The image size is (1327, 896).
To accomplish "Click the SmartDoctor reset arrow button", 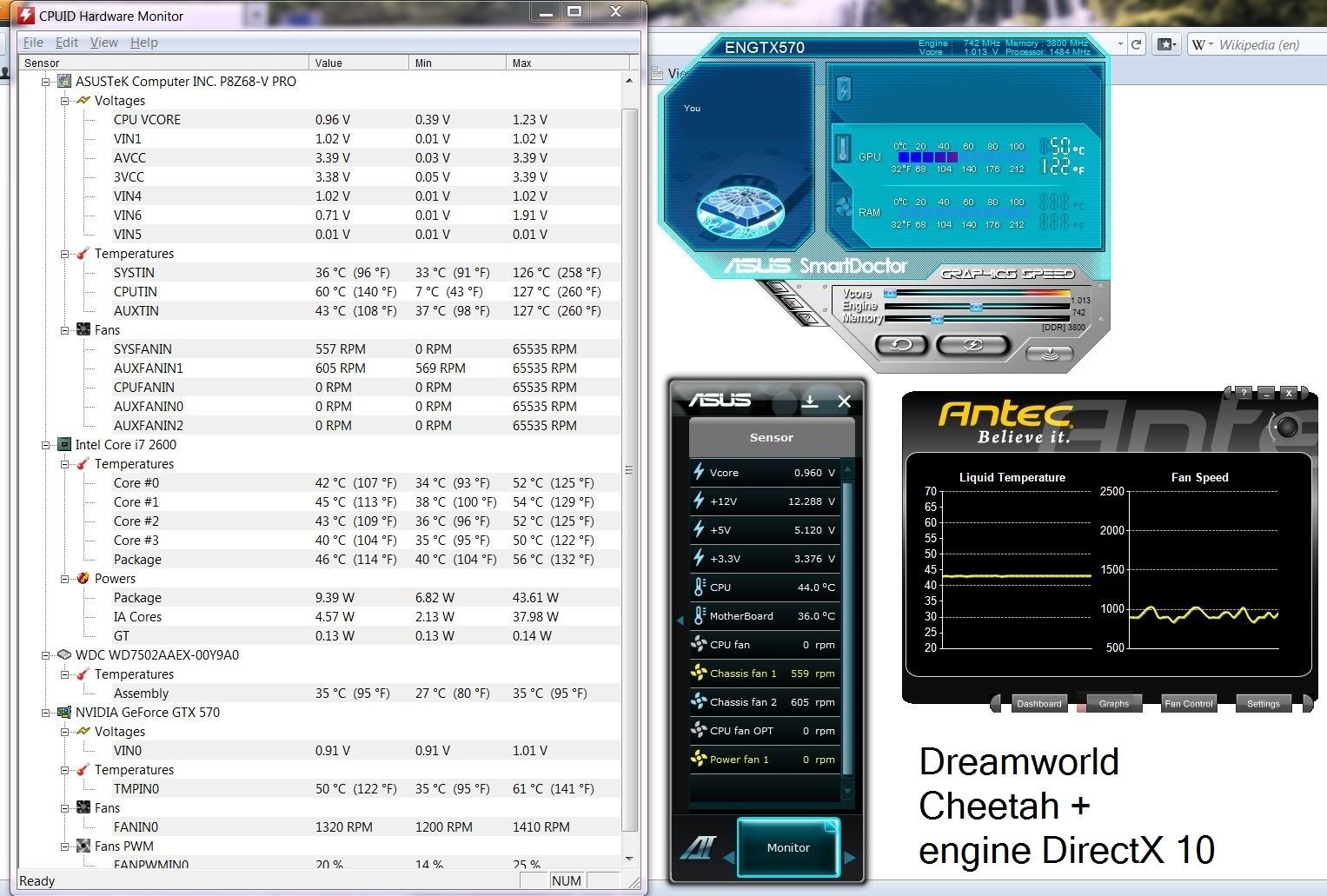I will [902, 345].
